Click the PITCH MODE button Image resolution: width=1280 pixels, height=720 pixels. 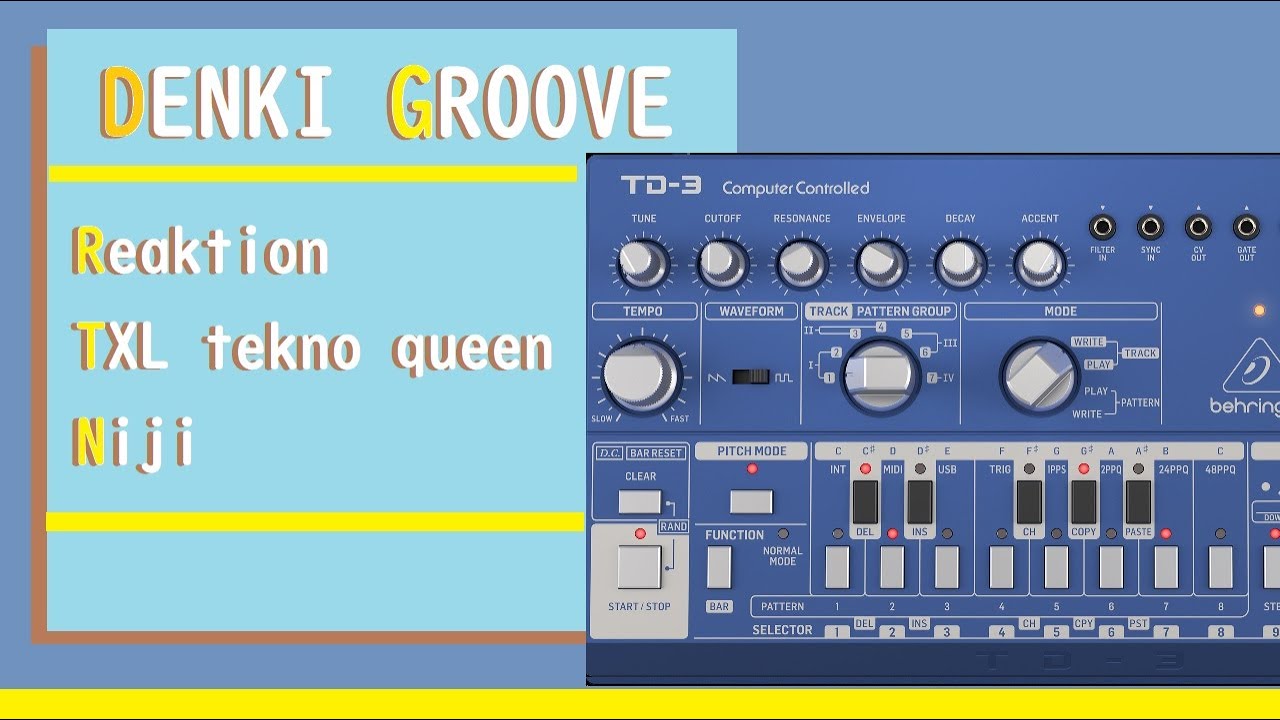pos(751,501)
